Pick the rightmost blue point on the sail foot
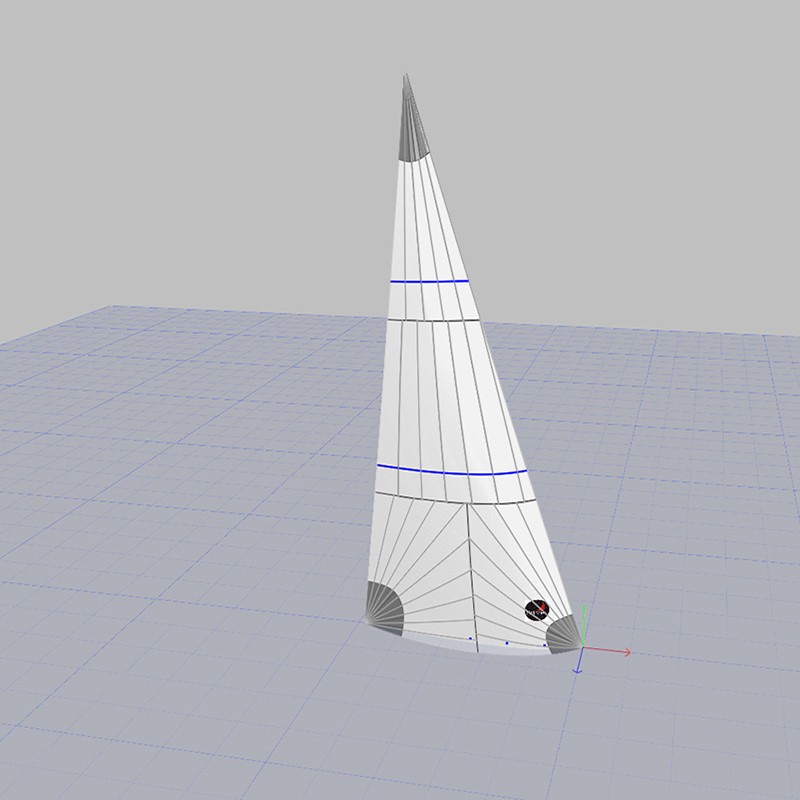The image size is (800, 800). coord(544,645)
